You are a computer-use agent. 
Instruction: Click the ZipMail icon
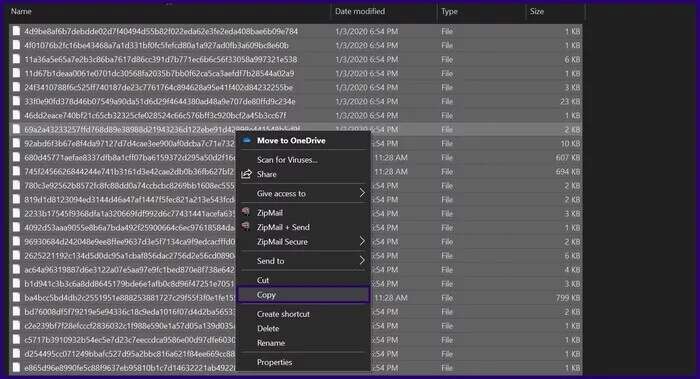246,212
